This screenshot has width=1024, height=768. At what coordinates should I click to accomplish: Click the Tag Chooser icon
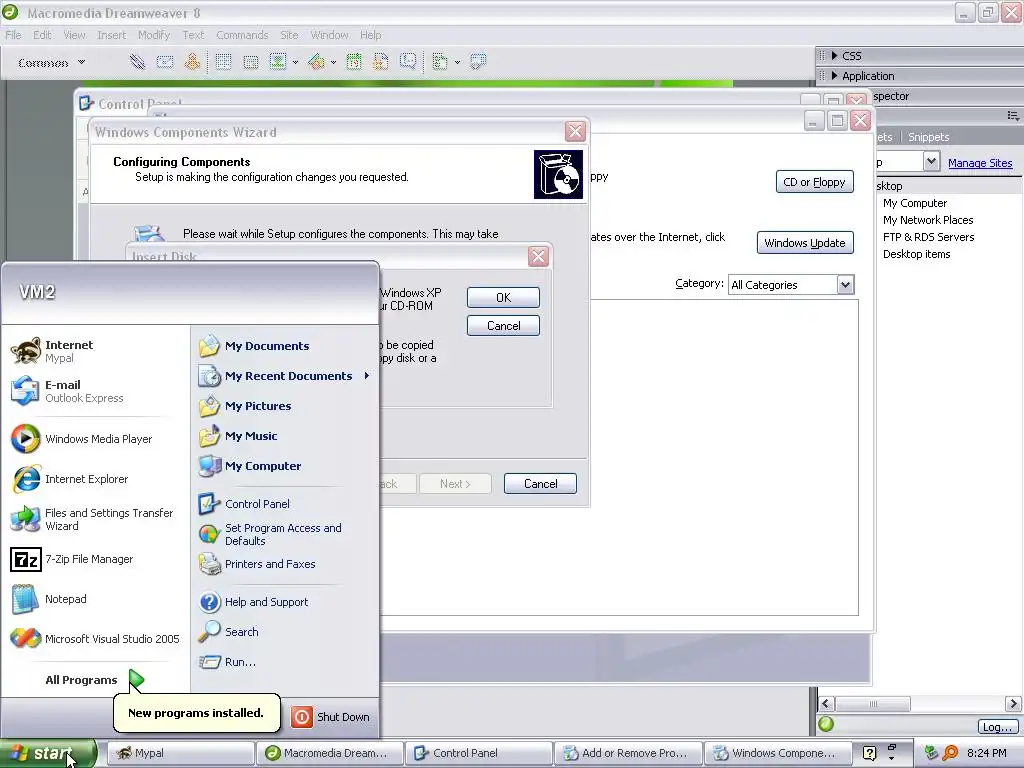pos(478,62)
